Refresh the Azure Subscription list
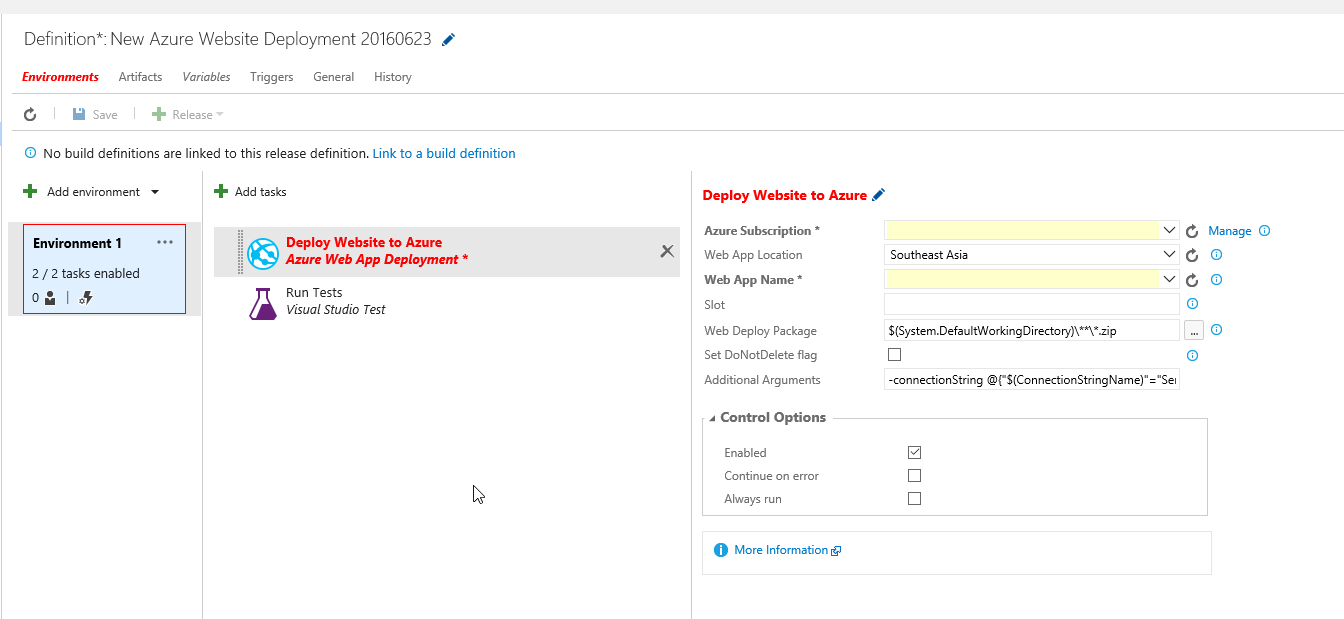This screenshot has width=1344, height=619. (1192, 231)
